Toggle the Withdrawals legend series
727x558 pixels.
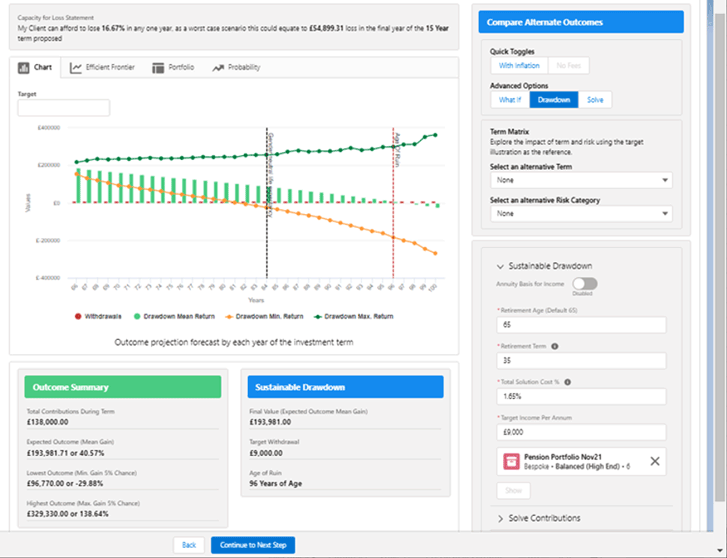tap(98, 316)
